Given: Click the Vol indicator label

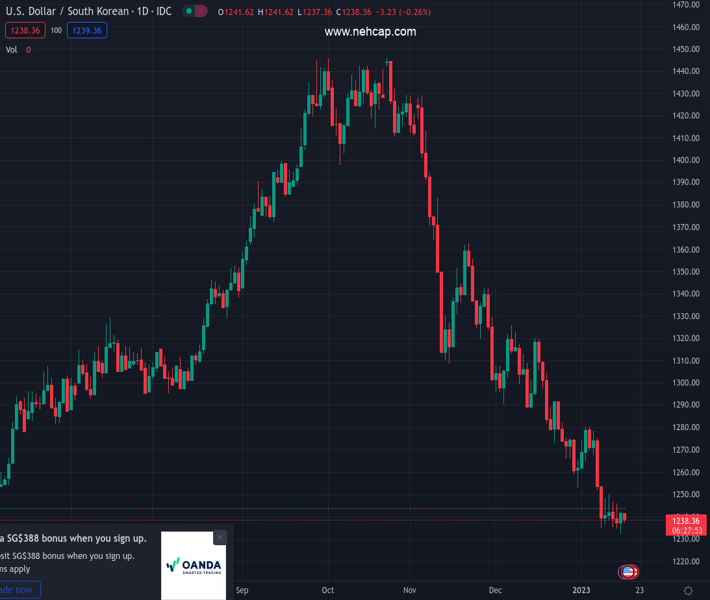Looking at the screenshot, I should tap(12, 49).
